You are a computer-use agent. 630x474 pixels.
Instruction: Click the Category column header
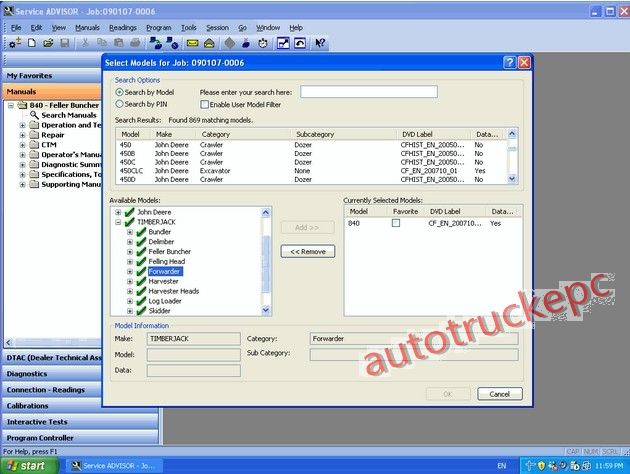pos(243,134)
